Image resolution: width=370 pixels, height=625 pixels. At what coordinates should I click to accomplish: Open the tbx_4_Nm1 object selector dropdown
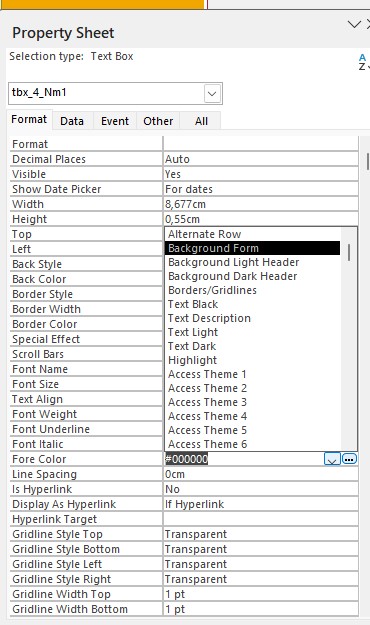[x=212, y=94]
